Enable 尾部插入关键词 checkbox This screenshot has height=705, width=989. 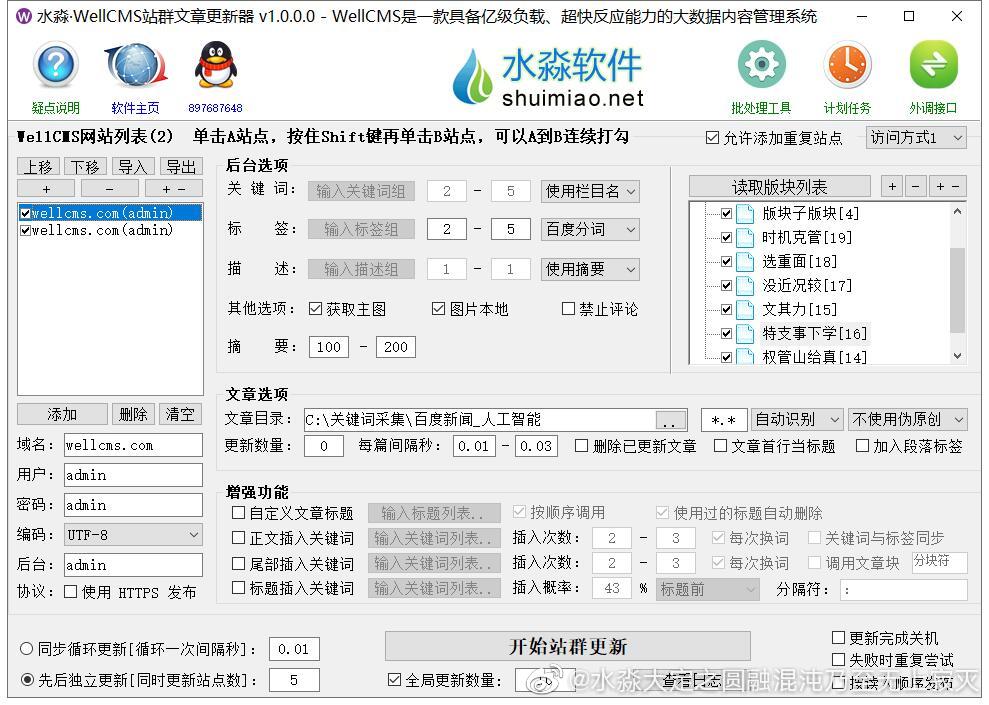(x=238, y=563)
